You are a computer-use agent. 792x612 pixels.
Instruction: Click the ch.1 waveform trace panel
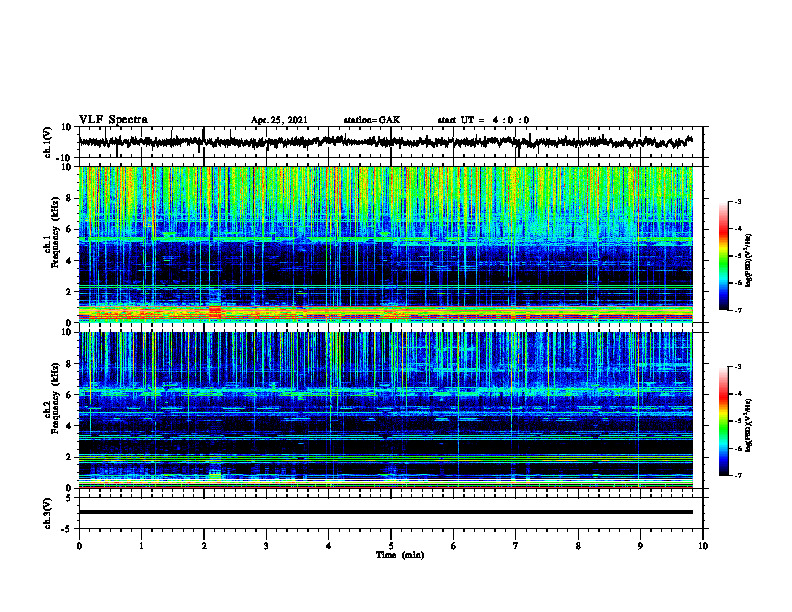390,142
